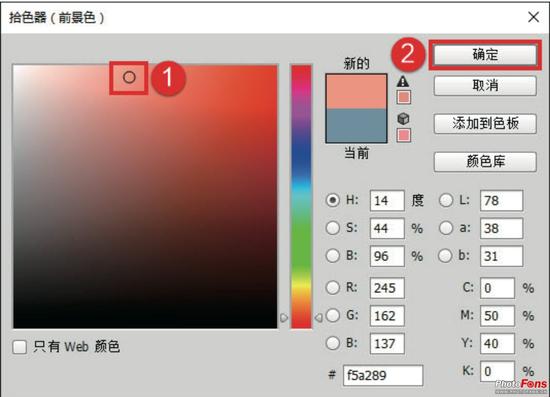Select the Lab b radio button
Viewport: 550px width, 397px height.
[446, 256]
